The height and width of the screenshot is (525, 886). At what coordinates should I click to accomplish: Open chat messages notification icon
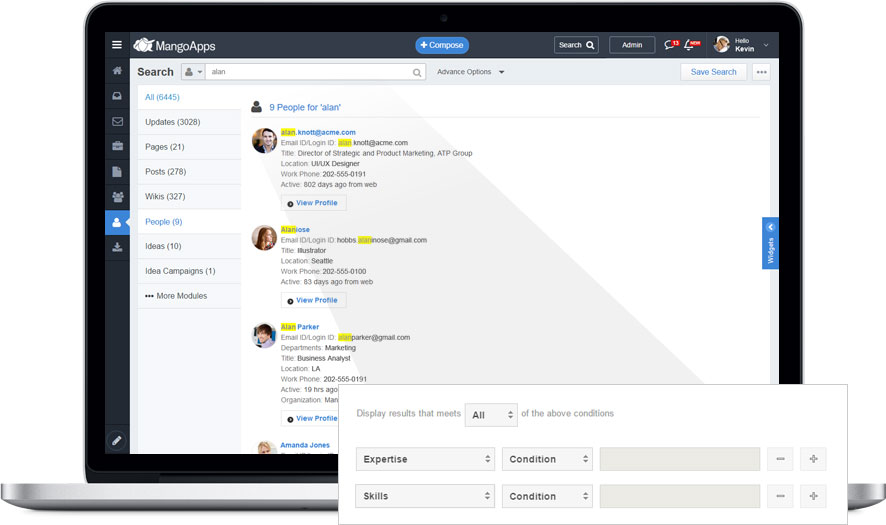coord(671,45)
